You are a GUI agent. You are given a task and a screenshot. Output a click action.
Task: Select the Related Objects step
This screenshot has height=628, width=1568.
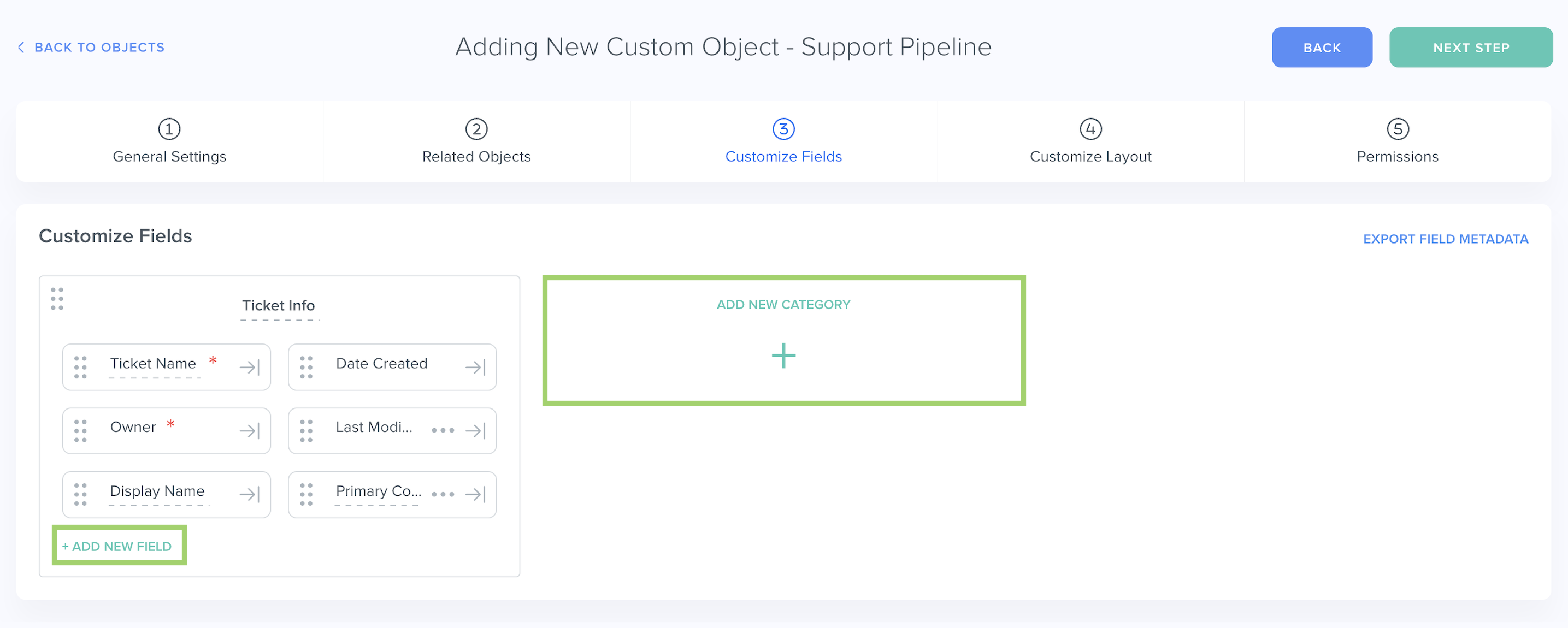tap(476, 142)
